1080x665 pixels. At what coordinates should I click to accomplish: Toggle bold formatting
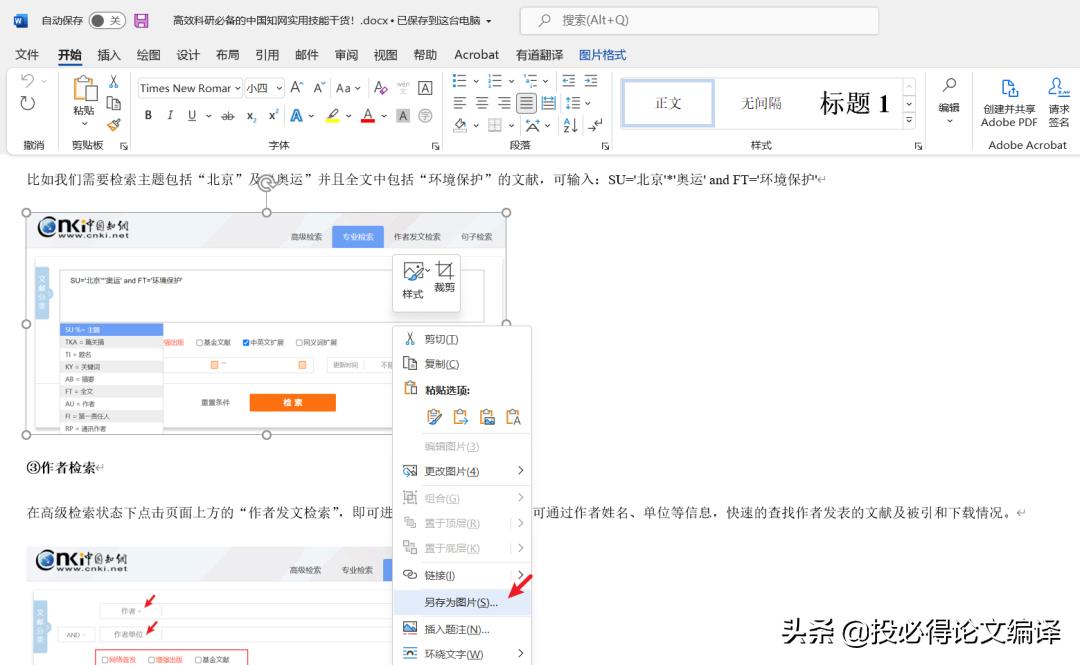tap(148, 115)
